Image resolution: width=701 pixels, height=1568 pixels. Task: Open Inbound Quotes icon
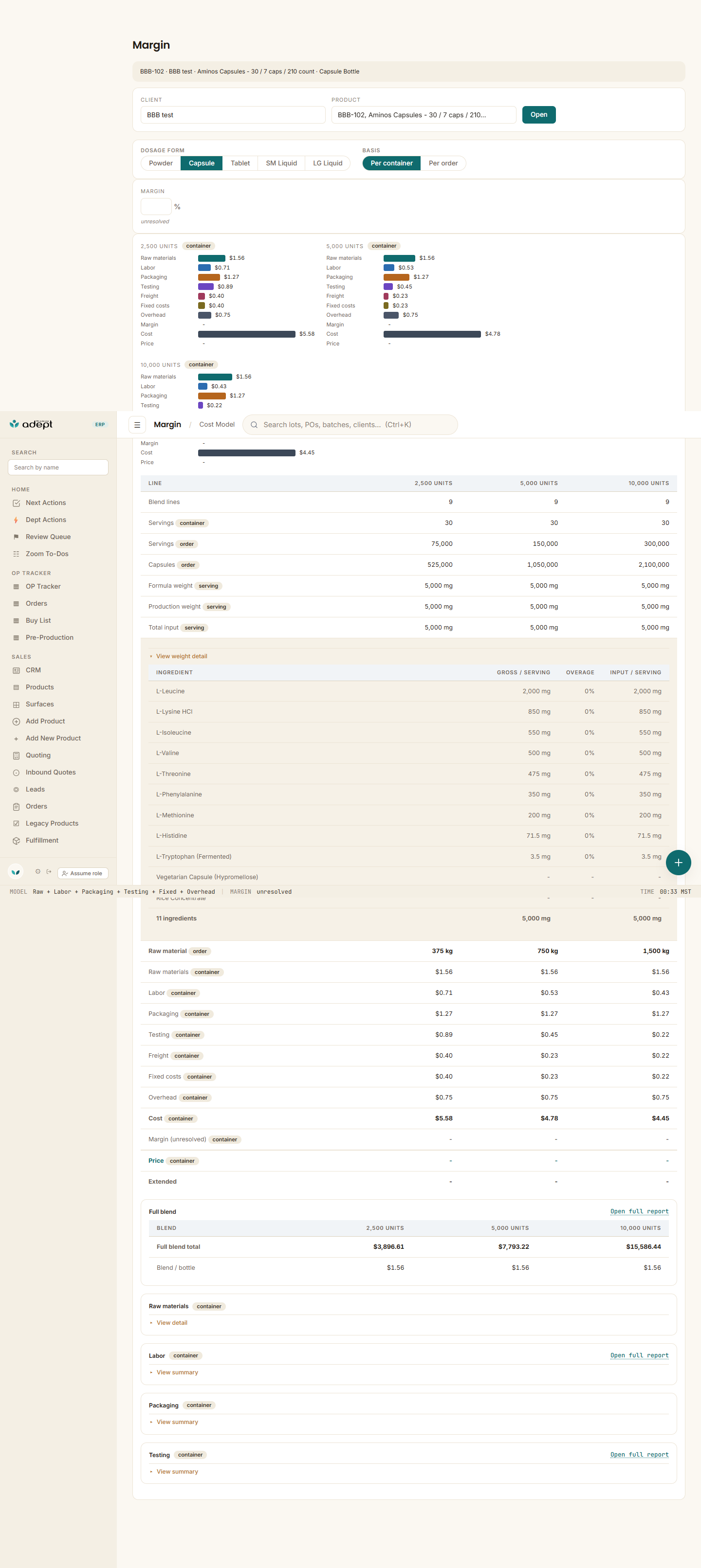point(17,773)
